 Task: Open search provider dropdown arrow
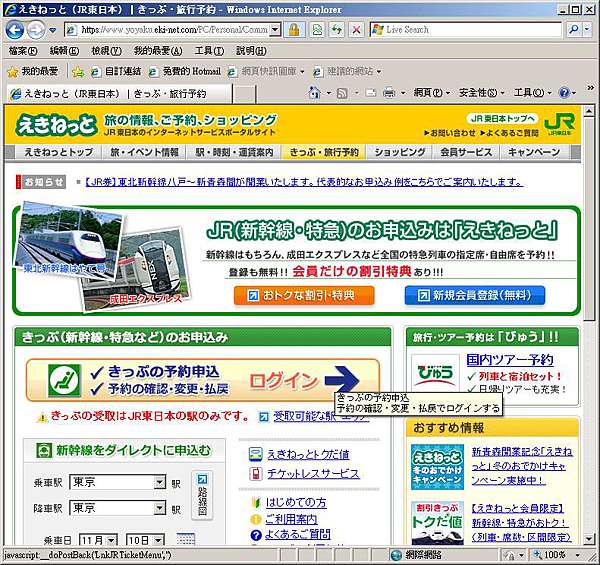(x=587, y=29)
